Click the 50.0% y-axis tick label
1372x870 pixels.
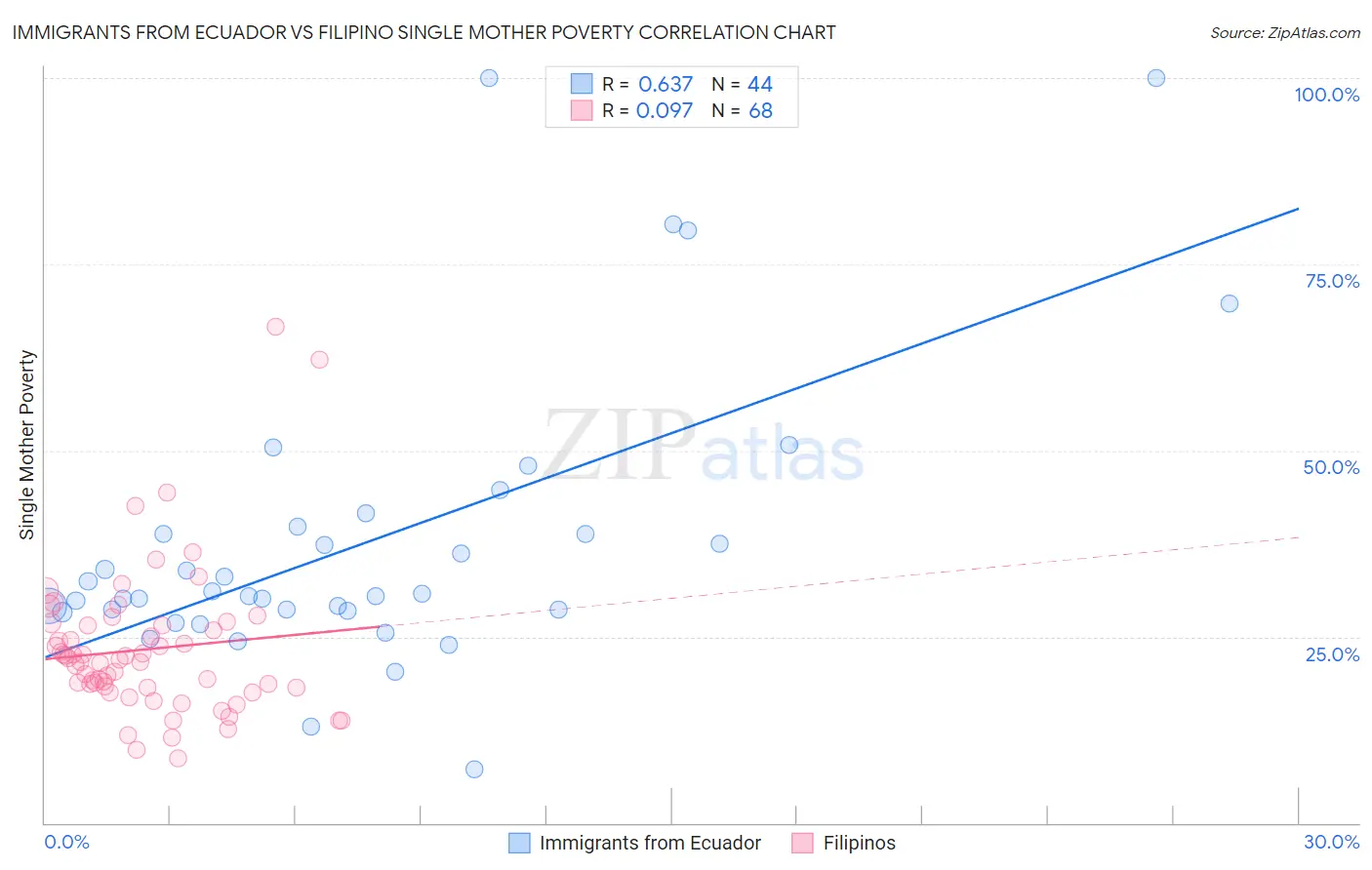(x=1331, y=467)
